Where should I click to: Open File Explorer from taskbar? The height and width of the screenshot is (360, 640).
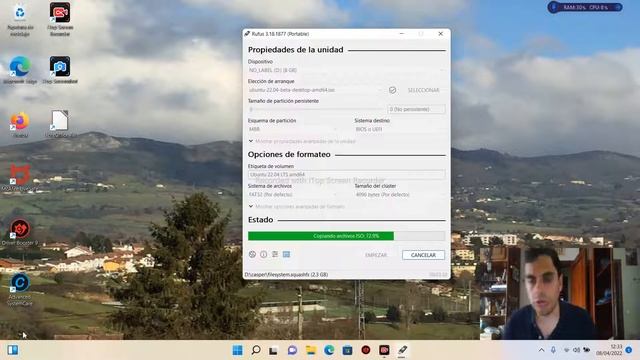pyautogui.click(x=311, y=350)
